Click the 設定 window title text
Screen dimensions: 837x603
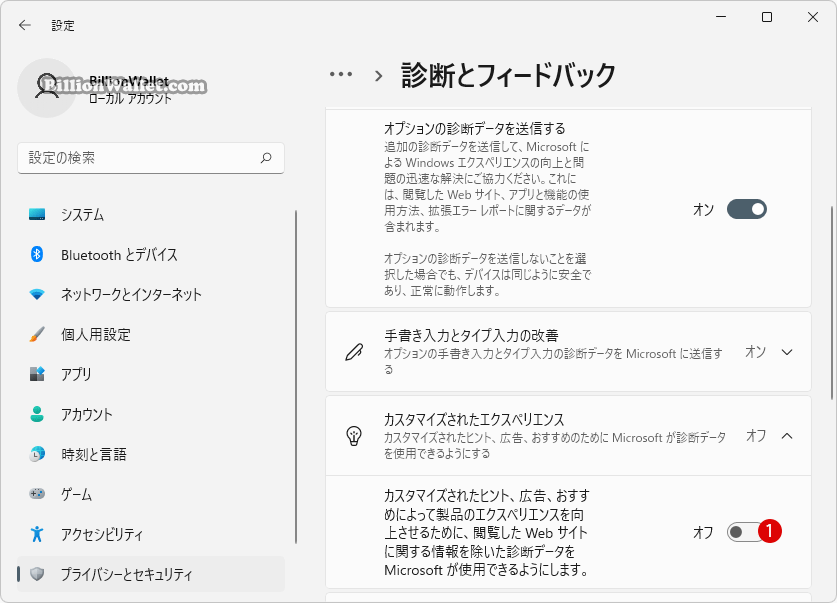[x=63, y=26]
